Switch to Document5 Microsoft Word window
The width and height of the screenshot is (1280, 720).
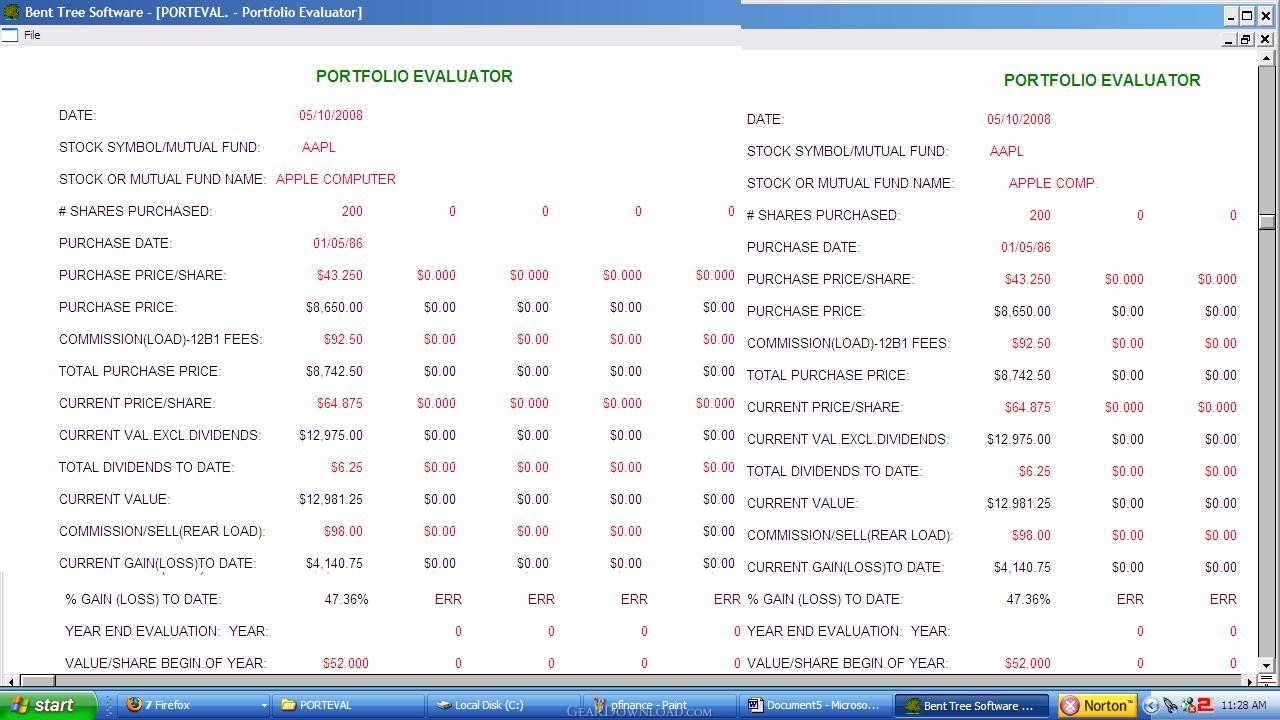815,705
